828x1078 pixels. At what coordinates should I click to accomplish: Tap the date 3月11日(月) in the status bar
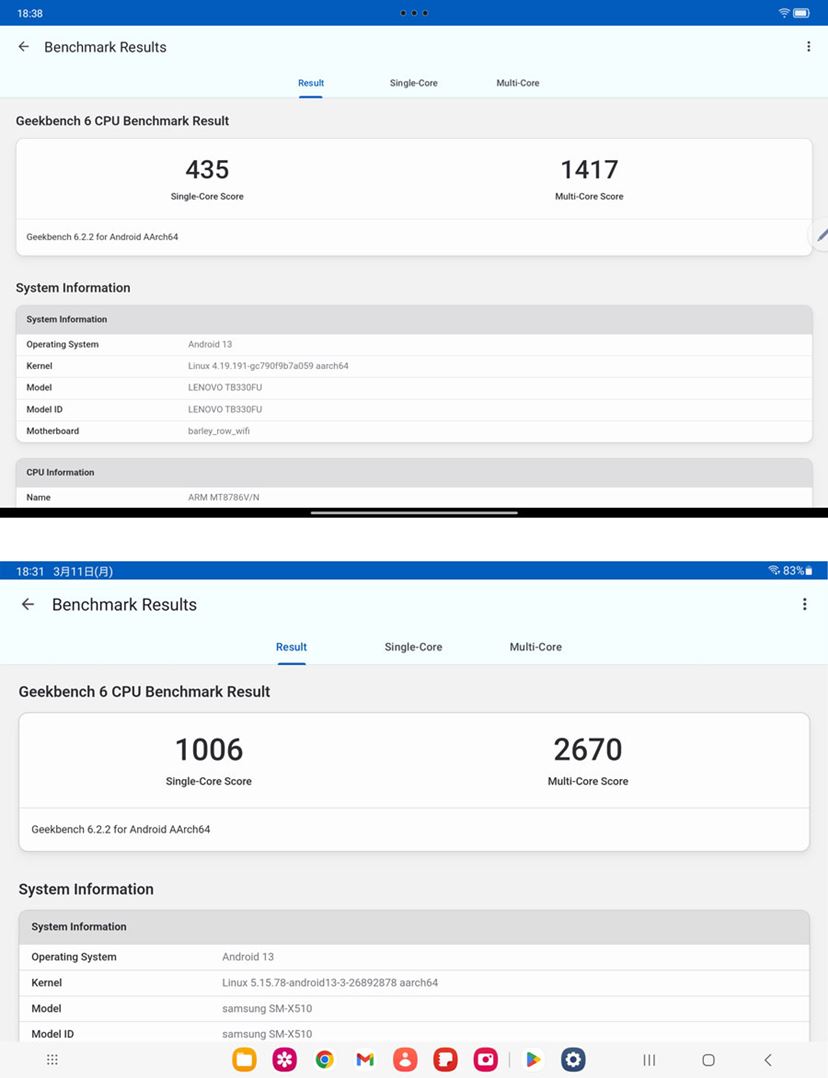83,571
